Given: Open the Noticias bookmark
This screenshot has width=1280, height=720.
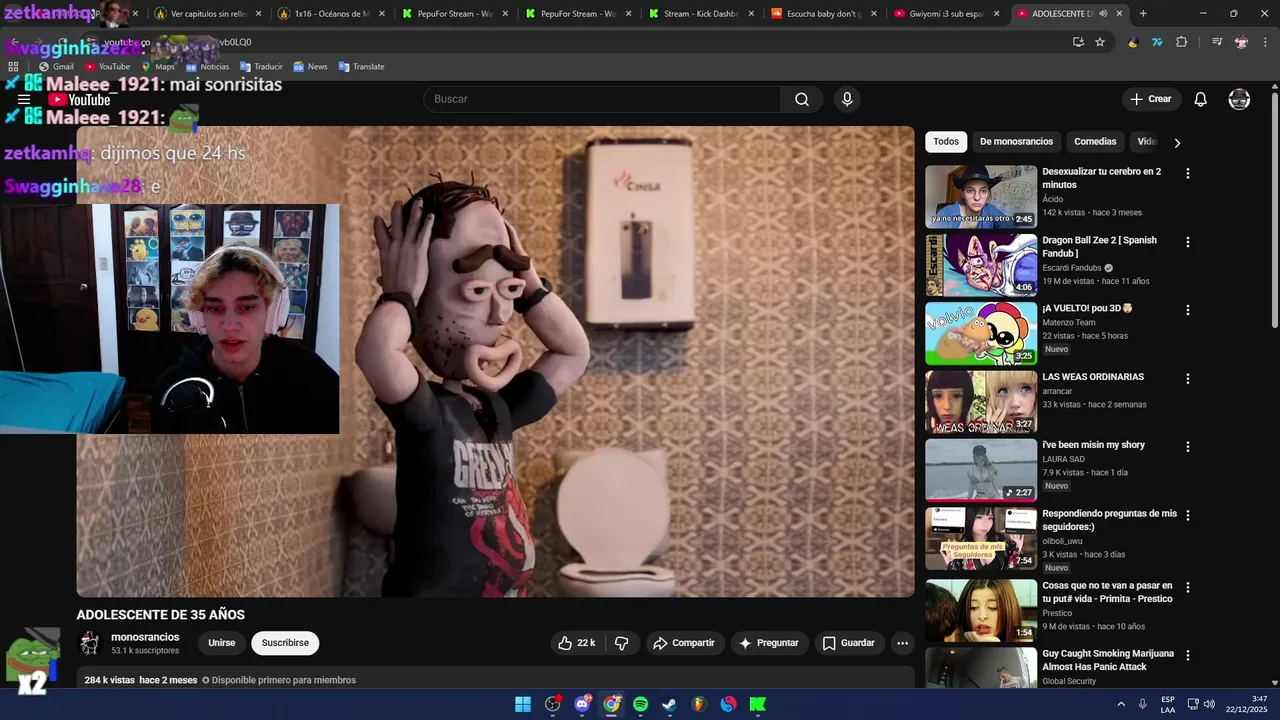Looking at the screenshot, I should tap(207, 66).
